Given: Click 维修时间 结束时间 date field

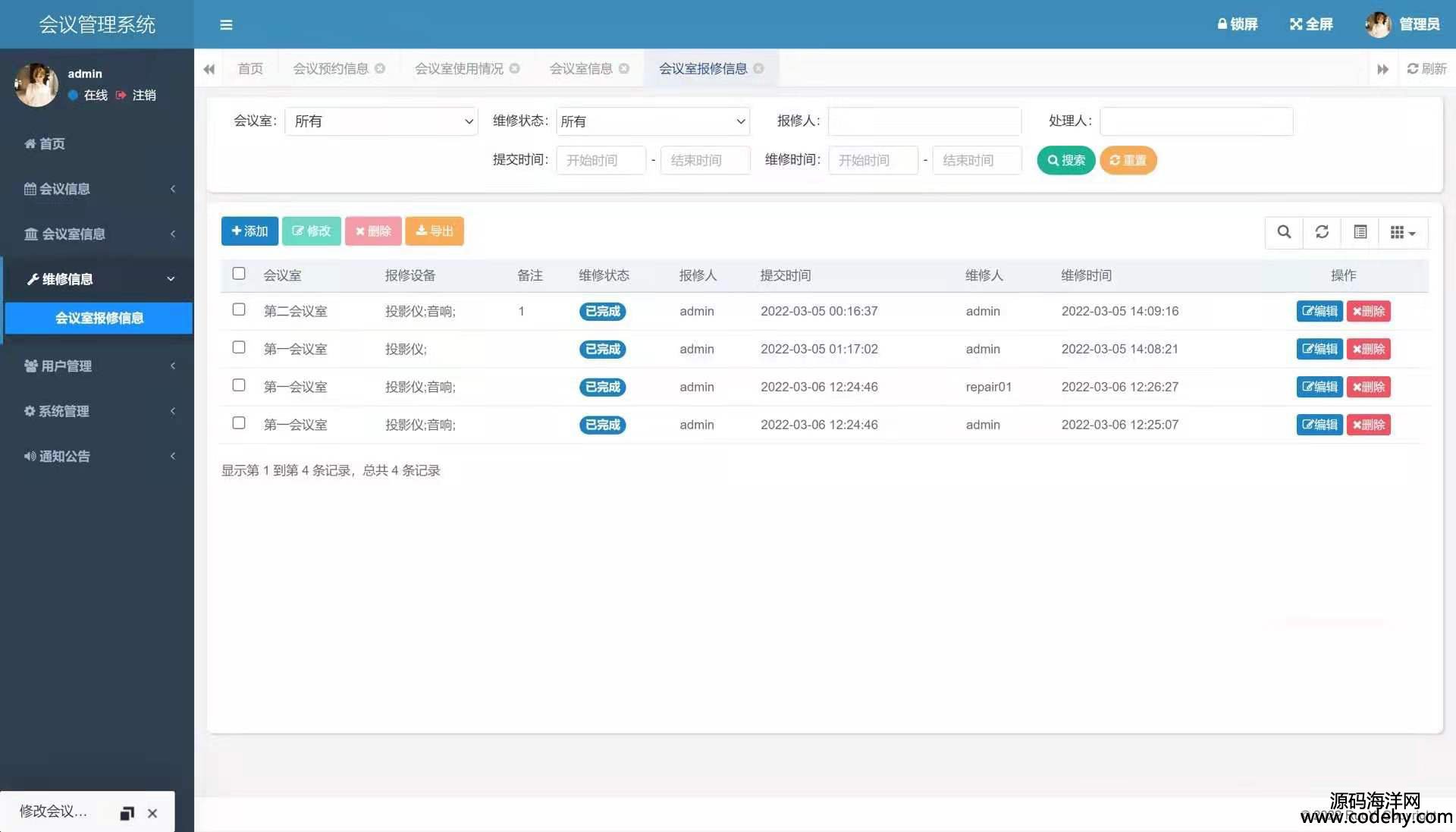Looking at the screenshot, I should tap(977, 160).
